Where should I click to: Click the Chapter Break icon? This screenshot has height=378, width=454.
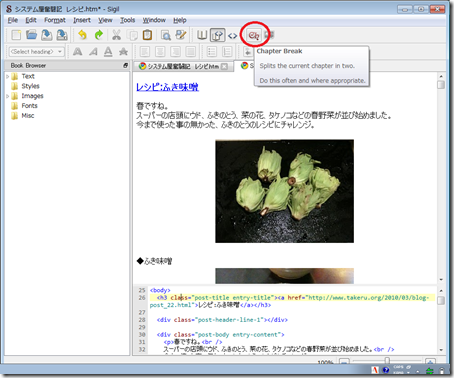[254, 35]
